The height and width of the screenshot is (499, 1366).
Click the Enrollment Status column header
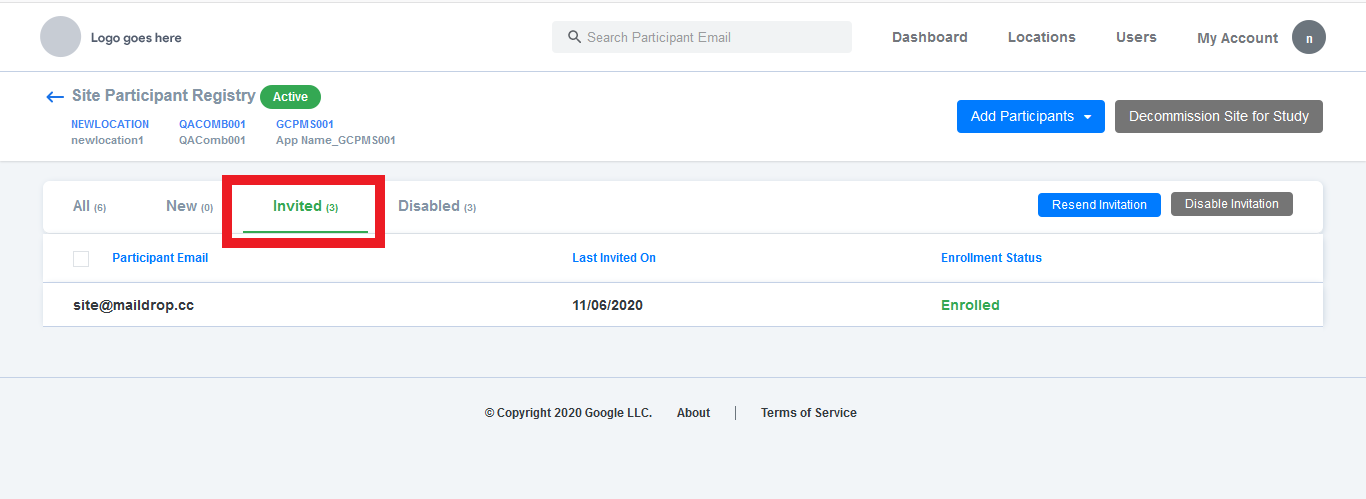991,258
